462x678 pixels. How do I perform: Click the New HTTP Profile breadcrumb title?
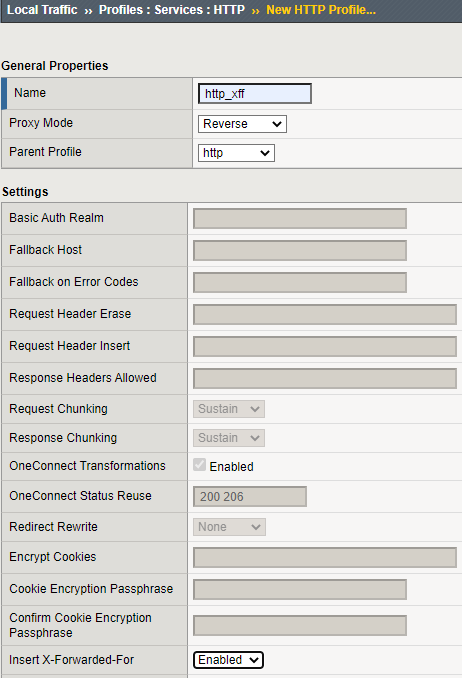point(321,10)
